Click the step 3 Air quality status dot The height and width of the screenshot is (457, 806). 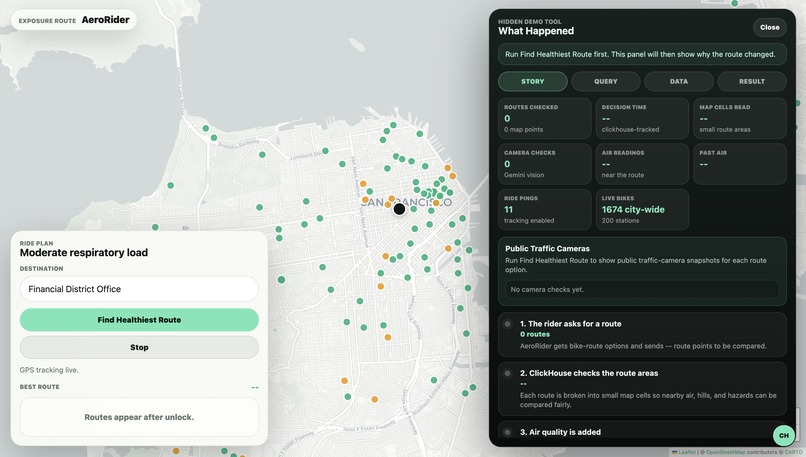(x=507, y=432)
